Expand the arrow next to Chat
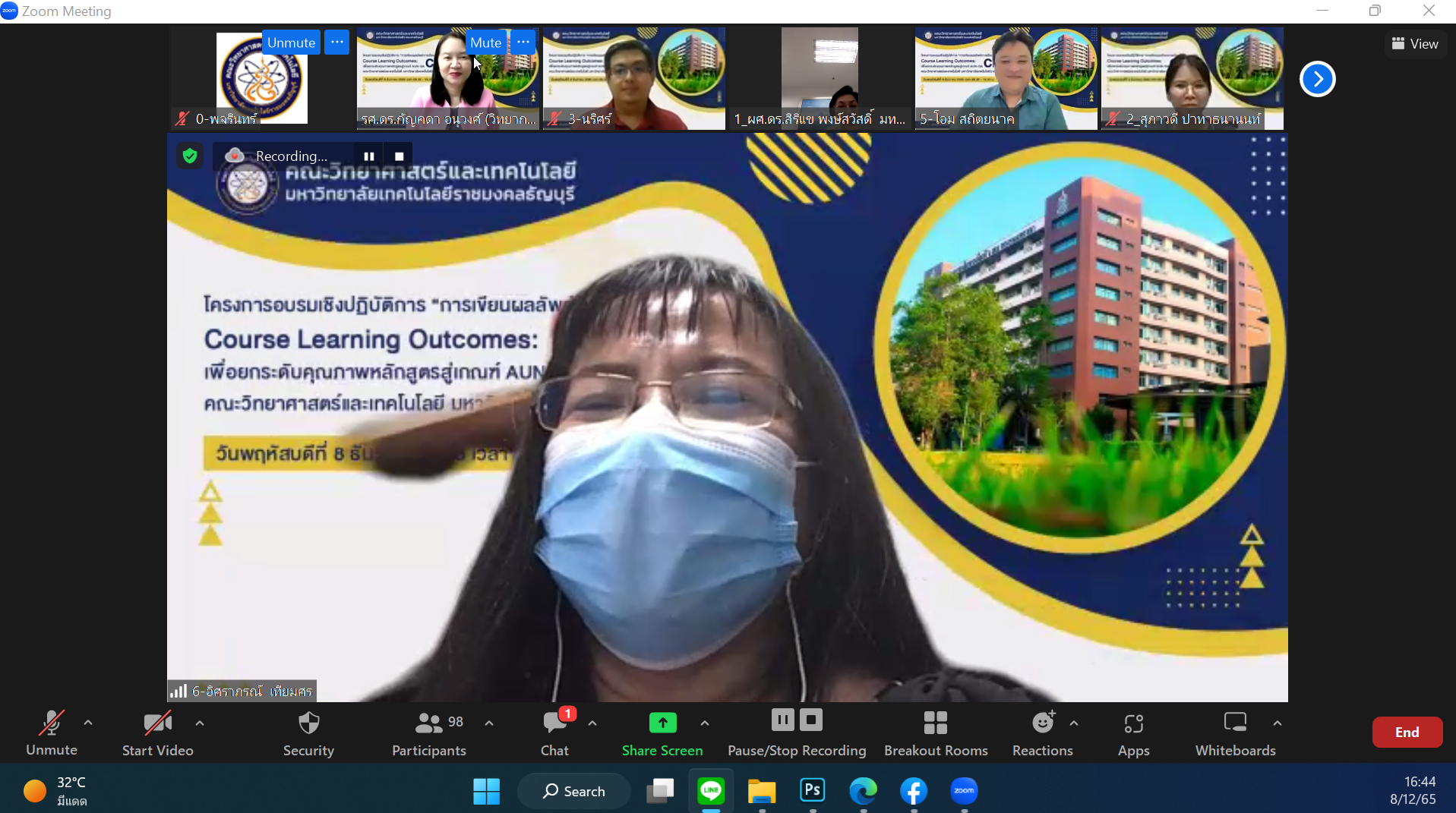The height and width of the screenshot is (813, 1456). click(x=592, y=723)
